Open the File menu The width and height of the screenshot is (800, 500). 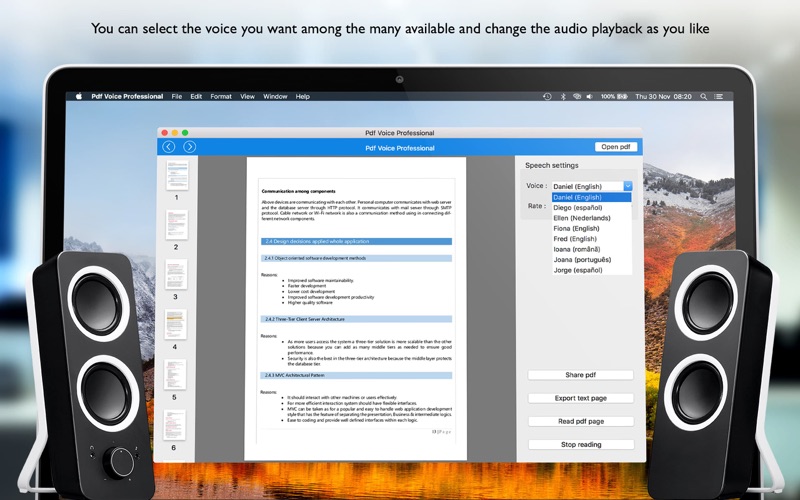(x=177, y=97)
